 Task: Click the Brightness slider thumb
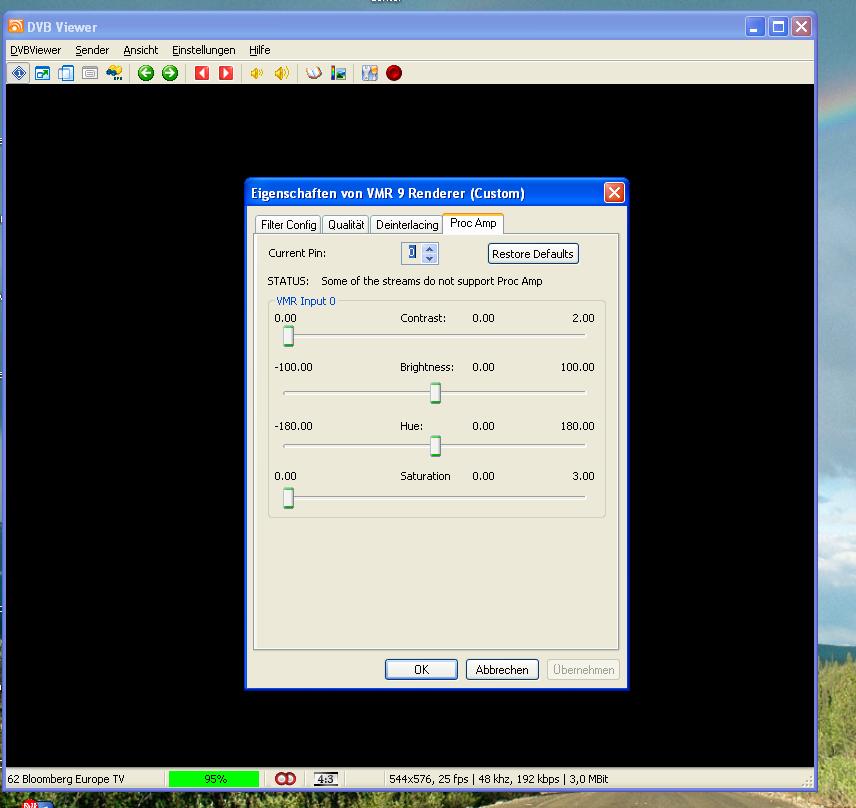(x=435, y=393)
